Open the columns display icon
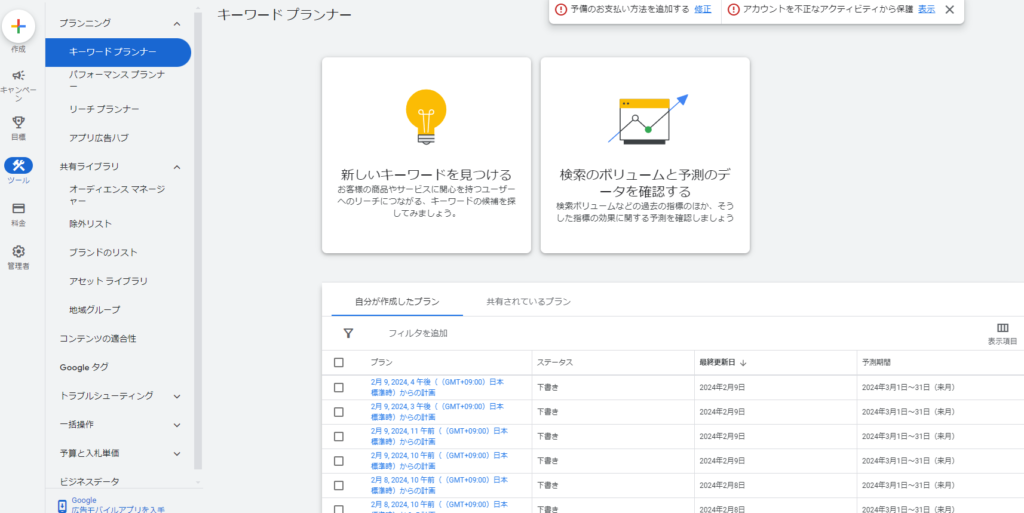The height and width of the screenshot is (513, 1024). click(1002, 328)
